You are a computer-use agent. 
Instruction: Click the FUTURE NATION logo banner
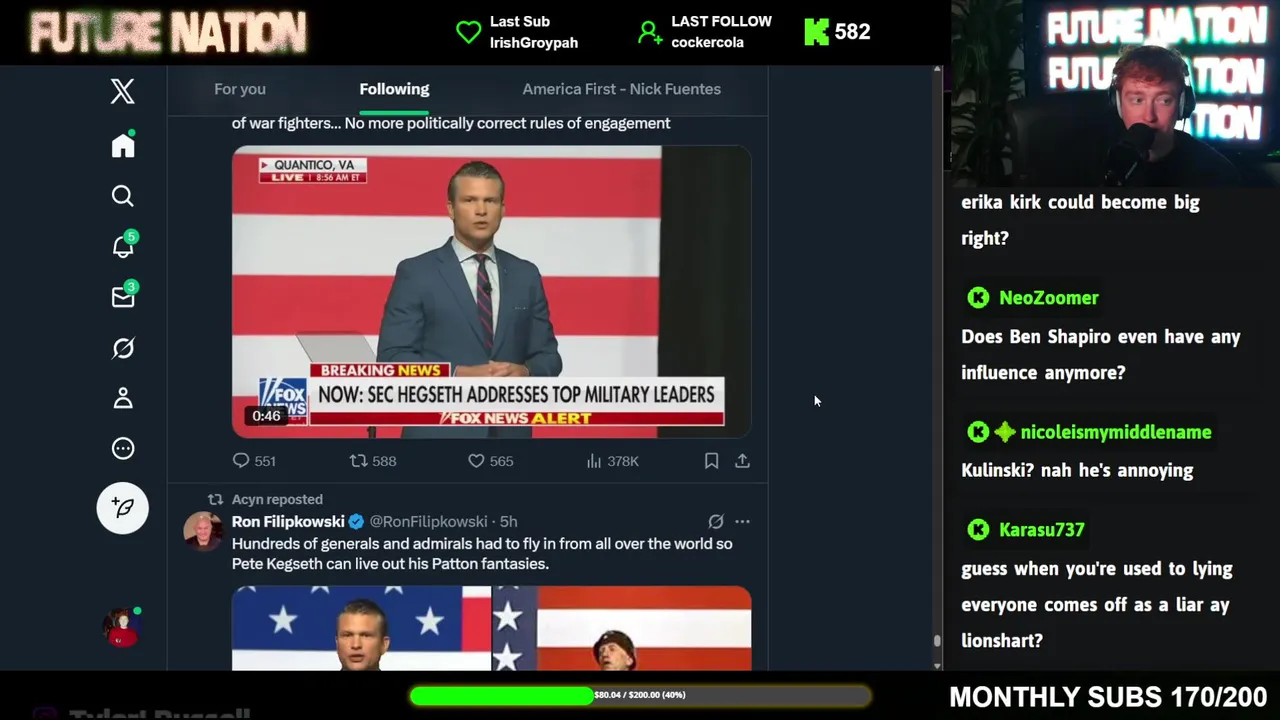tap(168, 32)
